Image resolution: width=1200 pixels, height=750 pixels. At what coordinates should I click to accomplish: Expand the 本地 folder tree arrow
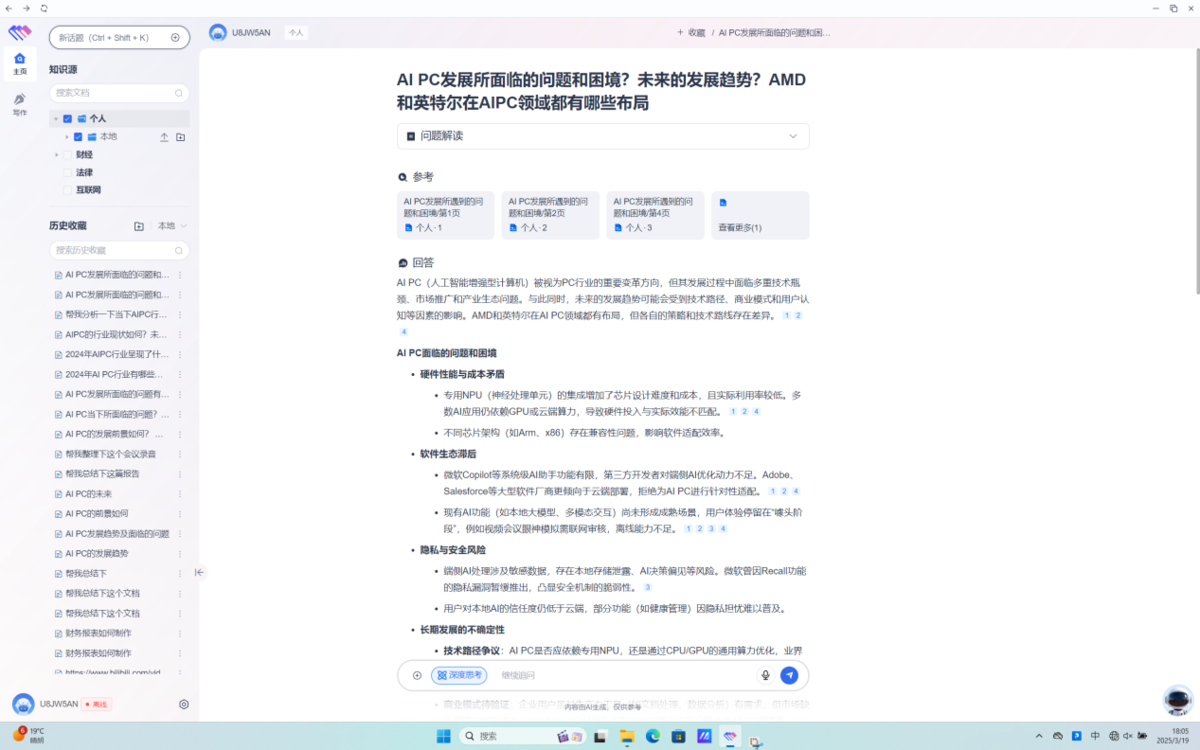click(66, 137)
